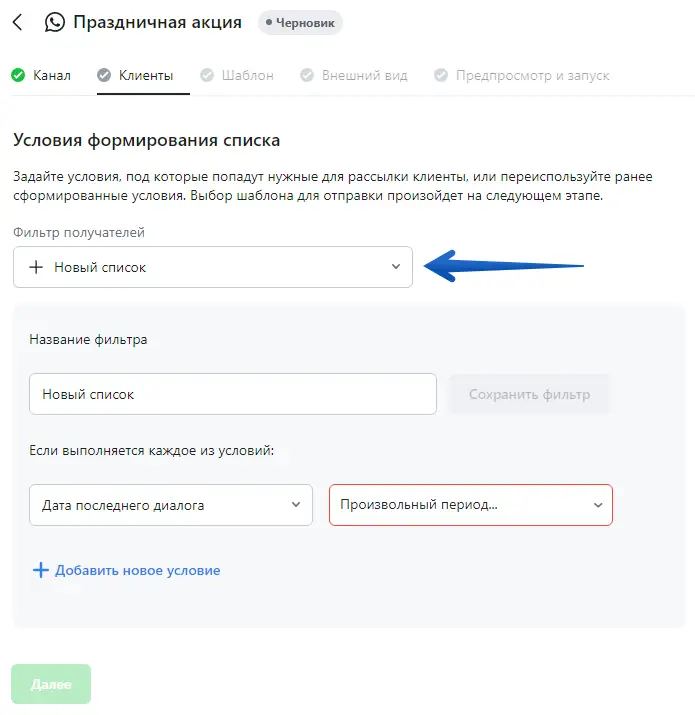The height and width of the screenshot is (715, 695).
Task: Open Предпросмотр и запуск step tab
Action: point(532,75)
